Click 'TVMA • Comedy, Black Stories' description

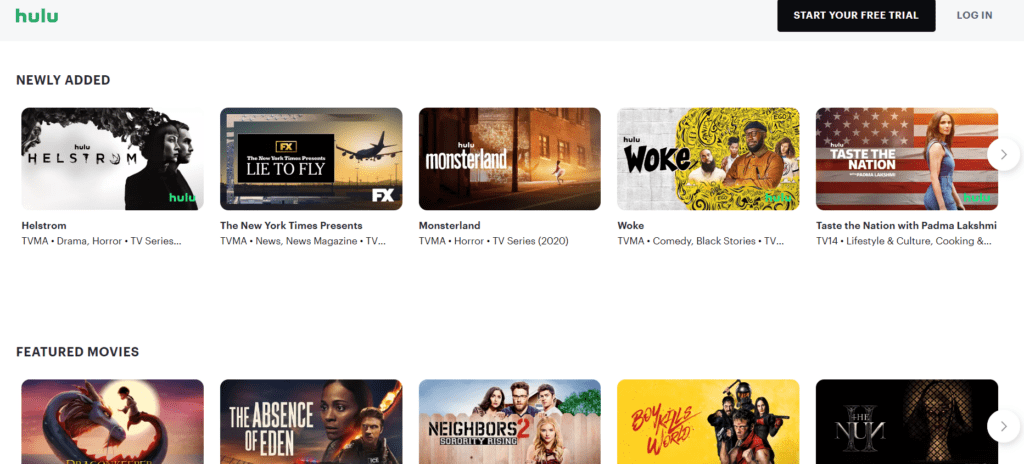point(701,241)
